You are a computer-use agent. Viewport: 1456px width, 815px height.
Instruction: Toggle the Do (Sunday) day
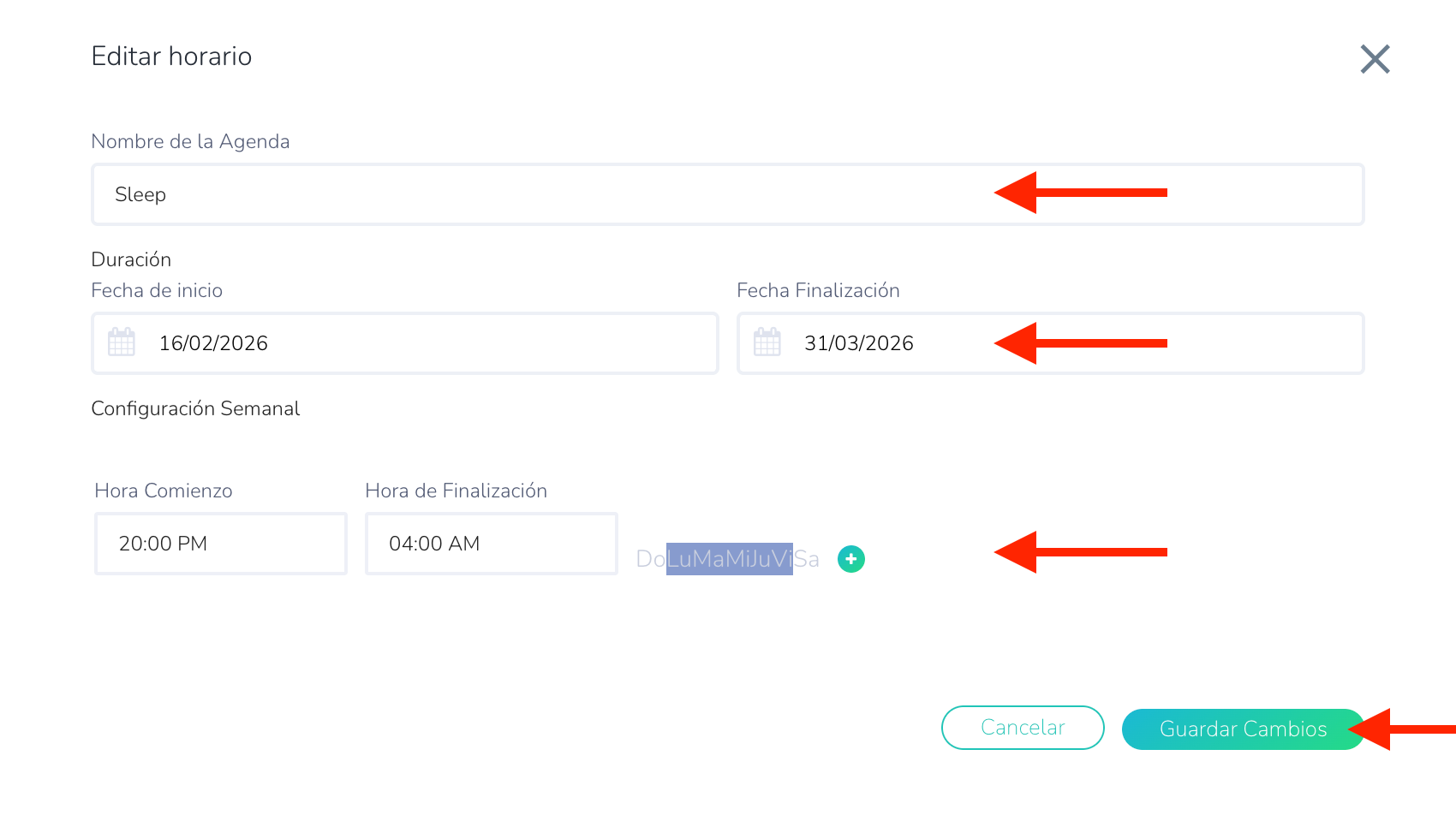point(651,559)
